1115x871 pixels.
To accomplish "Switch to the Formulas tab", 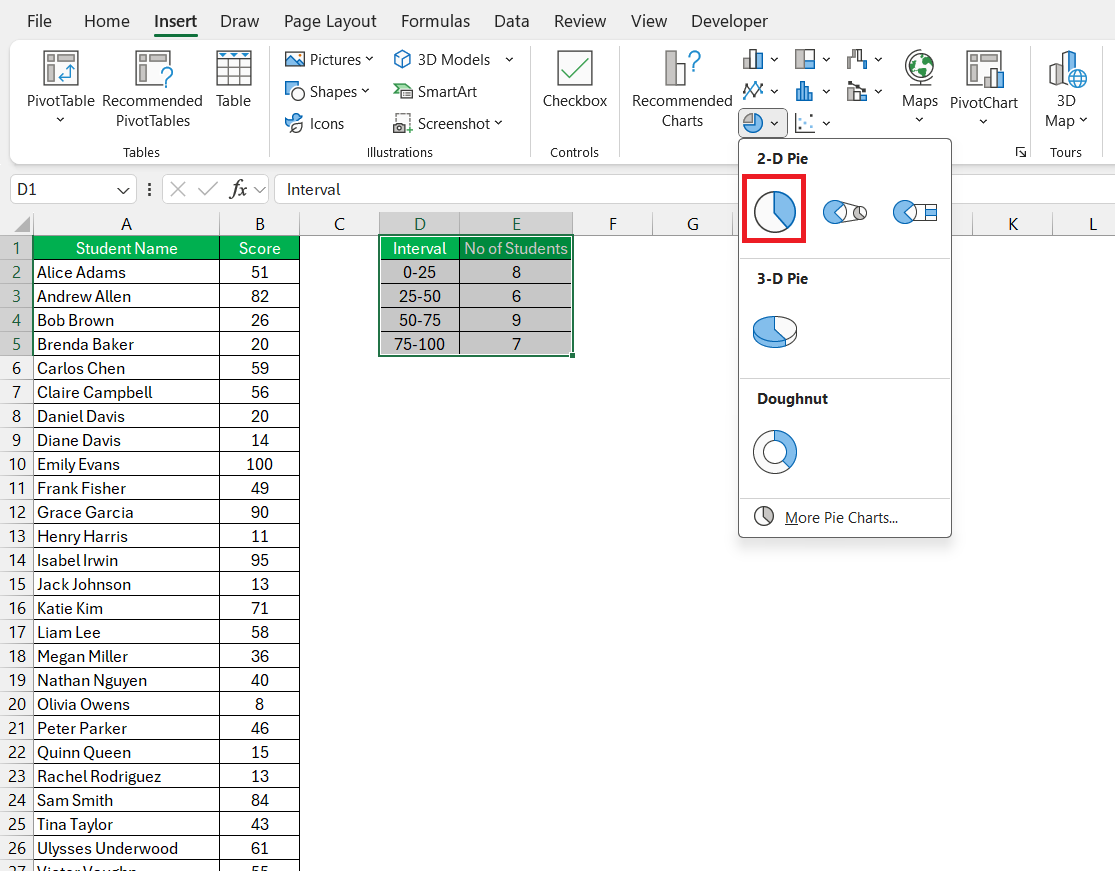I will 435,21.
